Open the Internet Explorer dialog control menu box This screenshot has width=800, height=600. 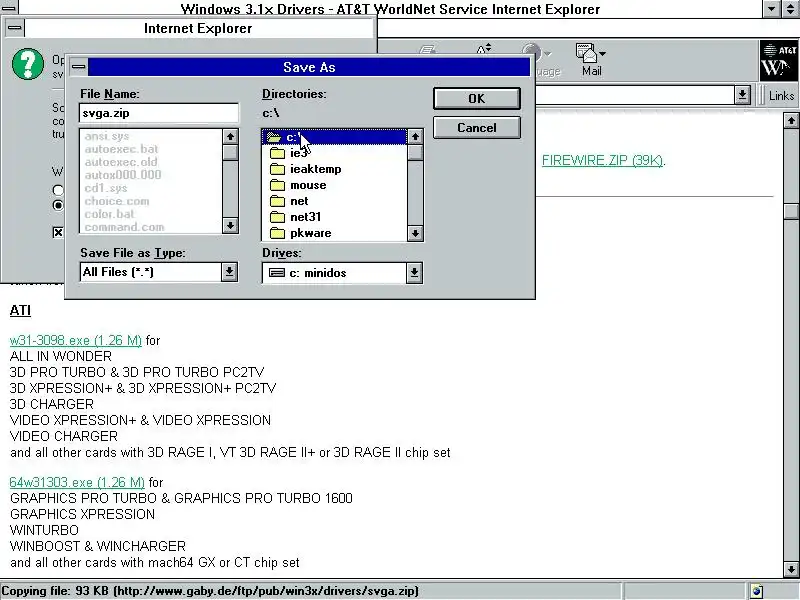[x=15, y=28]
